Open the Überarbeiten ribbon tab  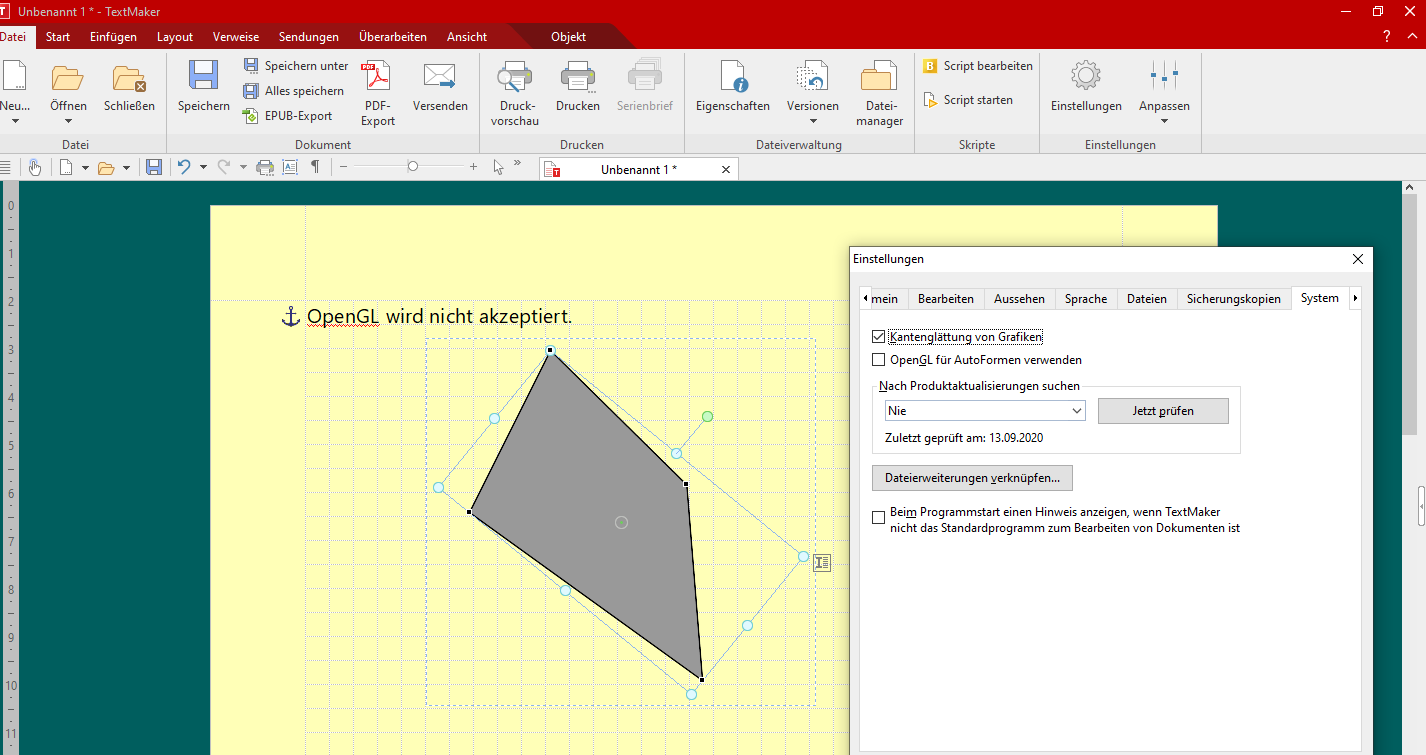(393, 37)
